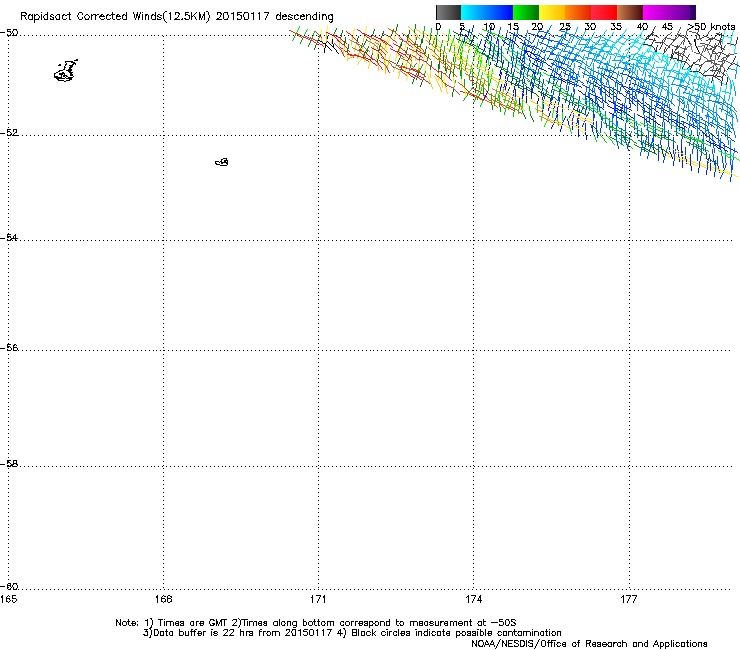The height and width of the screenshot is (650, 740).
Task: Select the yellow 20-25 knots color swatch
Action: [552, 12]
